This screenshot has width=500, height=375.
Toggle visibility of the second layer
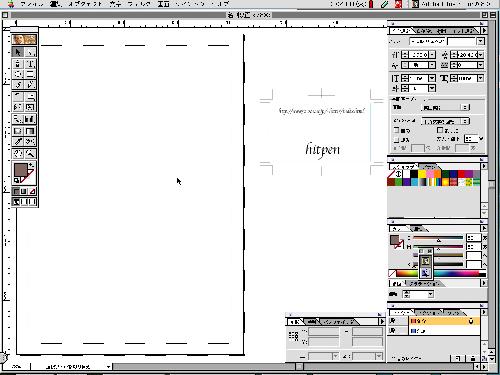[x=393, y=331]
